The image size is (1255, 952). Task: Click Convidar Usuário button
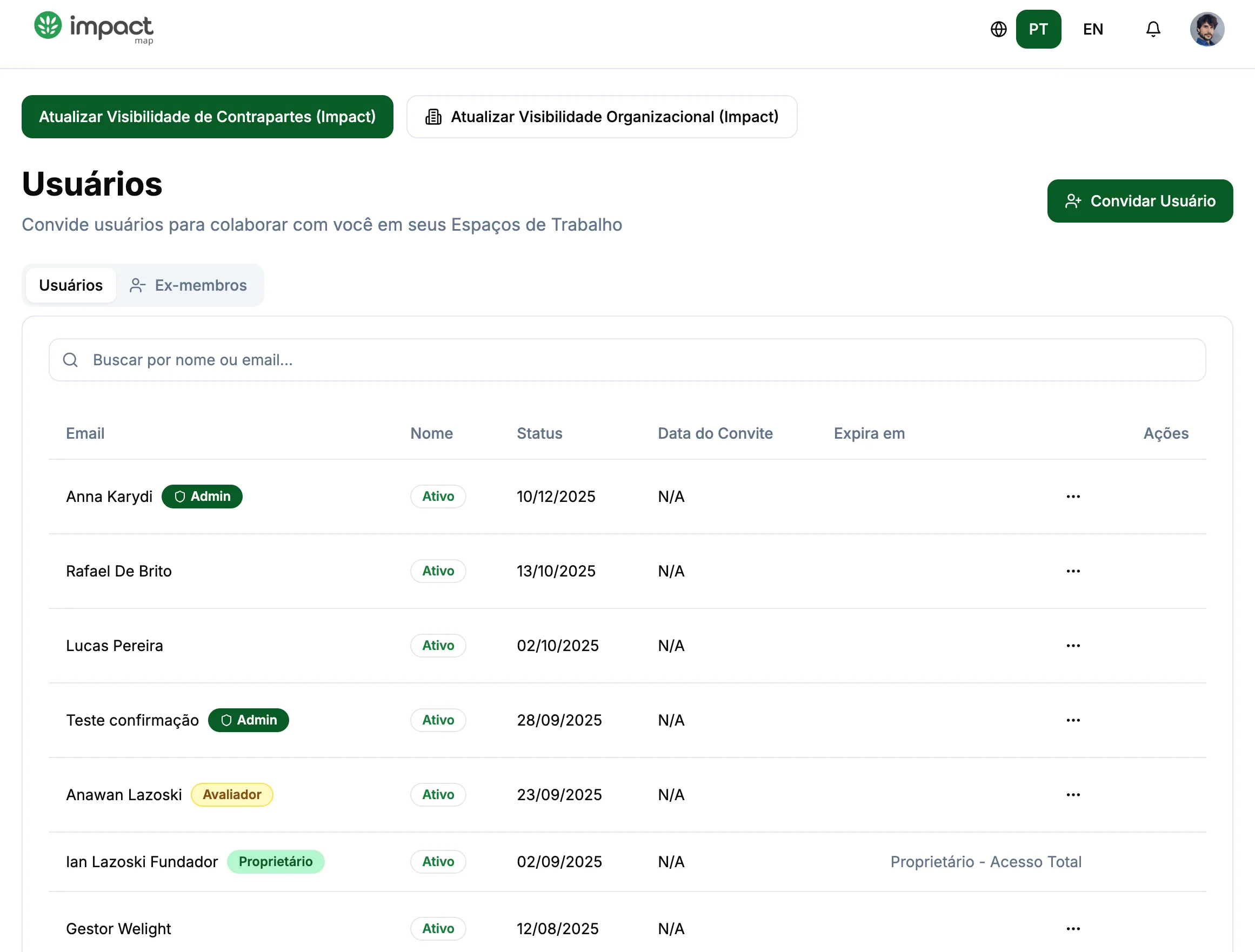[x=1139, y=200]
